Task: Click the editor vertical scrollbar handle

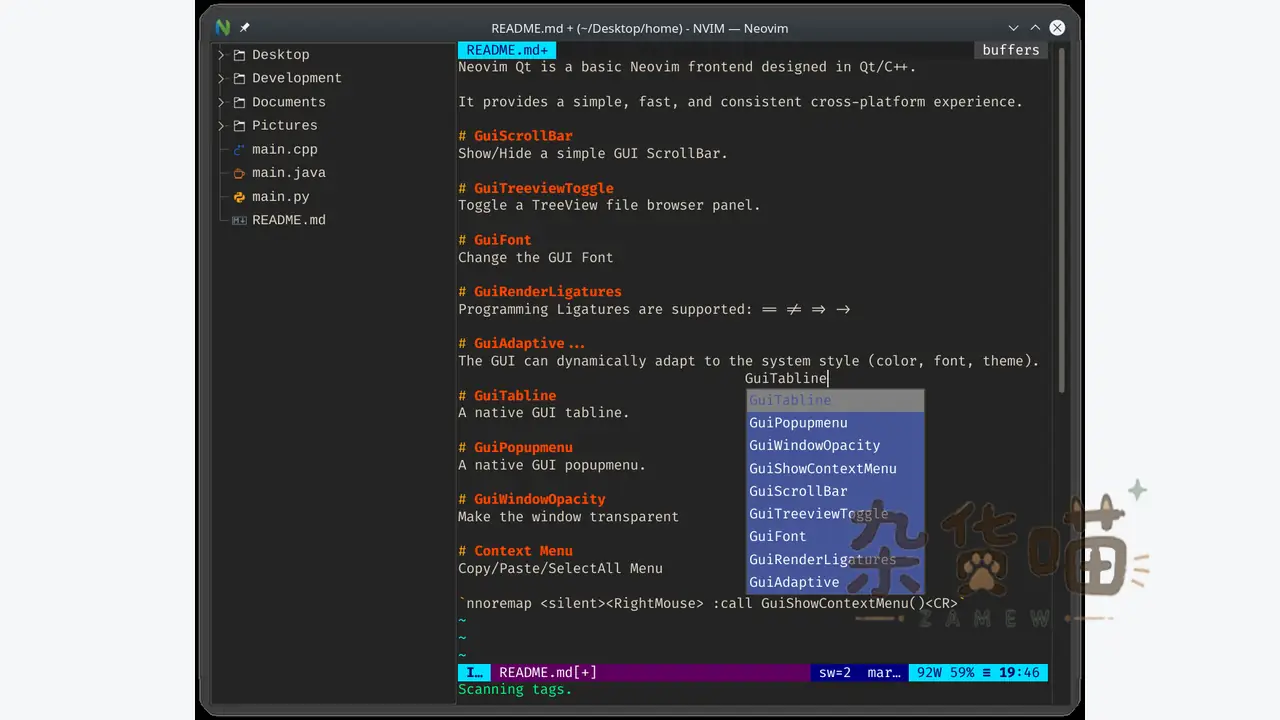Action: 1061,220
